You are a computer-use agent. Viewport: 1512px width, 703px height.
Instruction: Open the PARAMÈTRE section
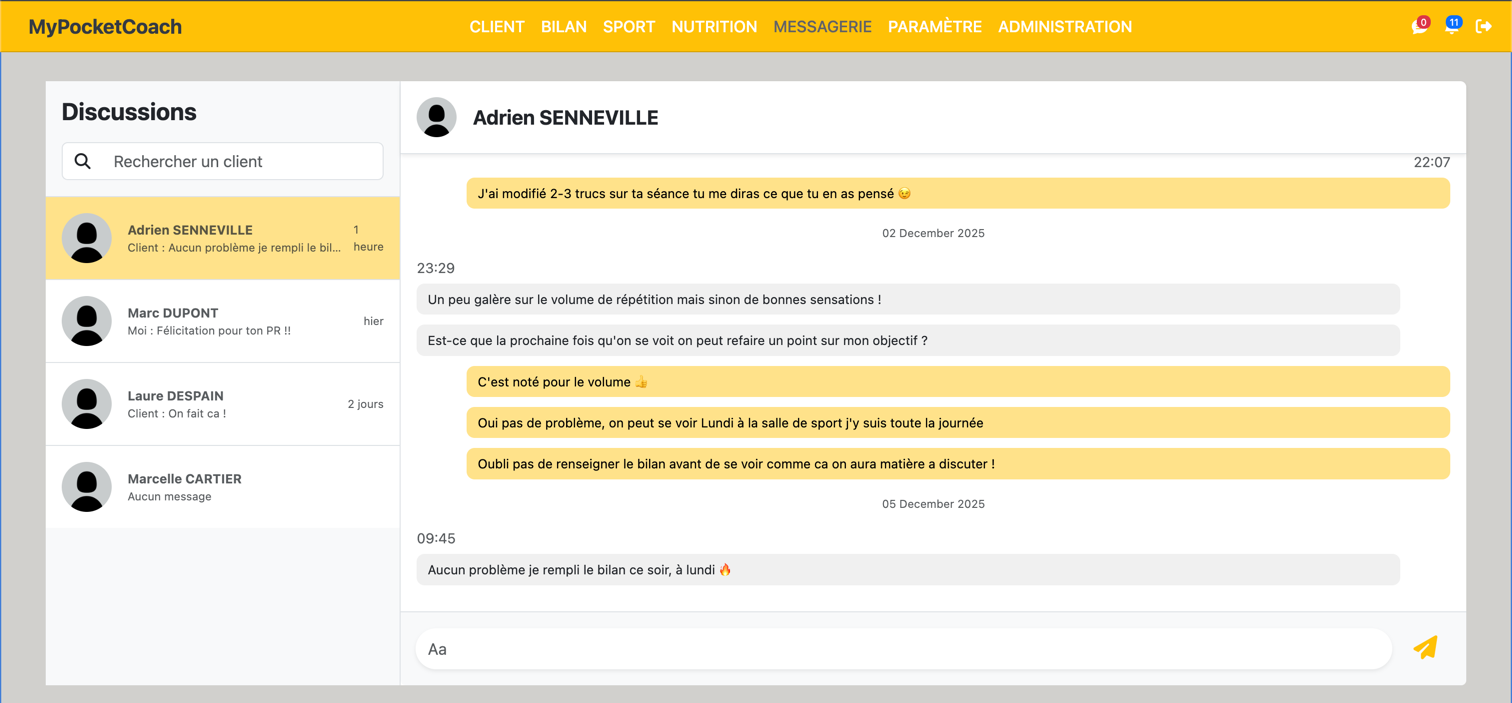click(x=935, y=27)
